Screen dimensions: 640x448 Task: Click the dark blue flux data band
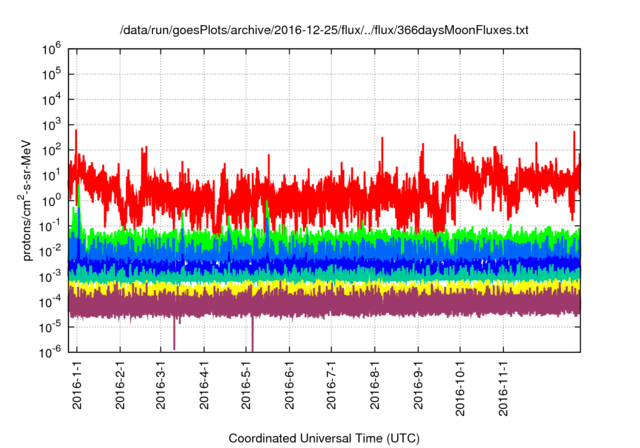(x=330, y=263)
